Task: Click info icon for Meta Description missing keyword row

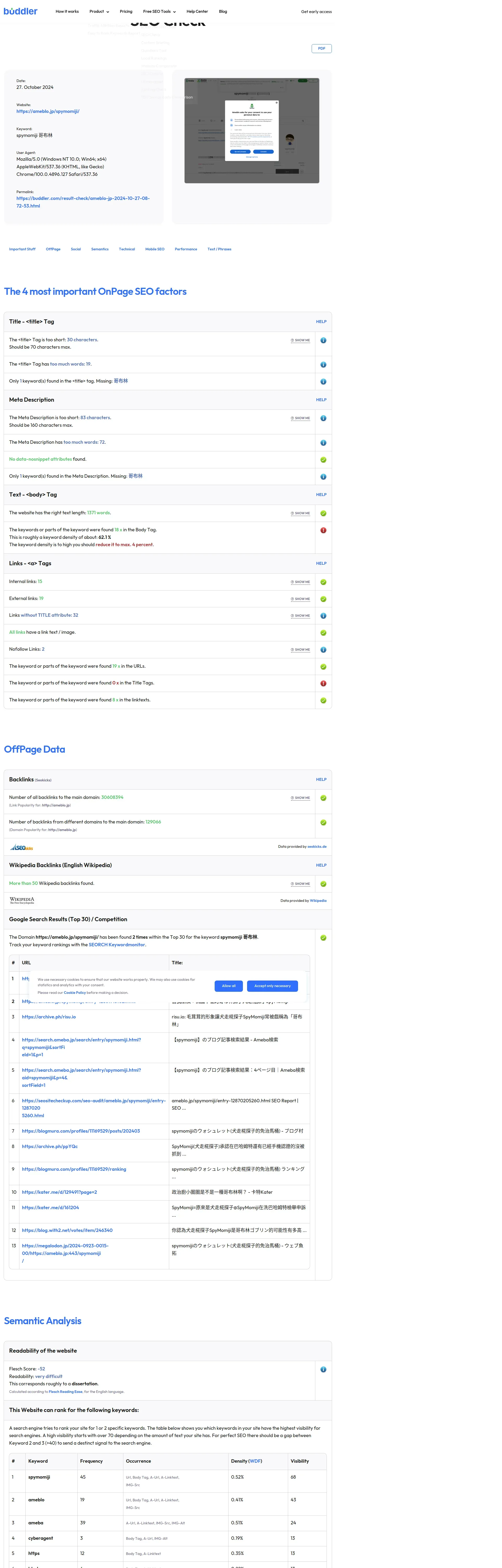Action: (x=323, y=477)
